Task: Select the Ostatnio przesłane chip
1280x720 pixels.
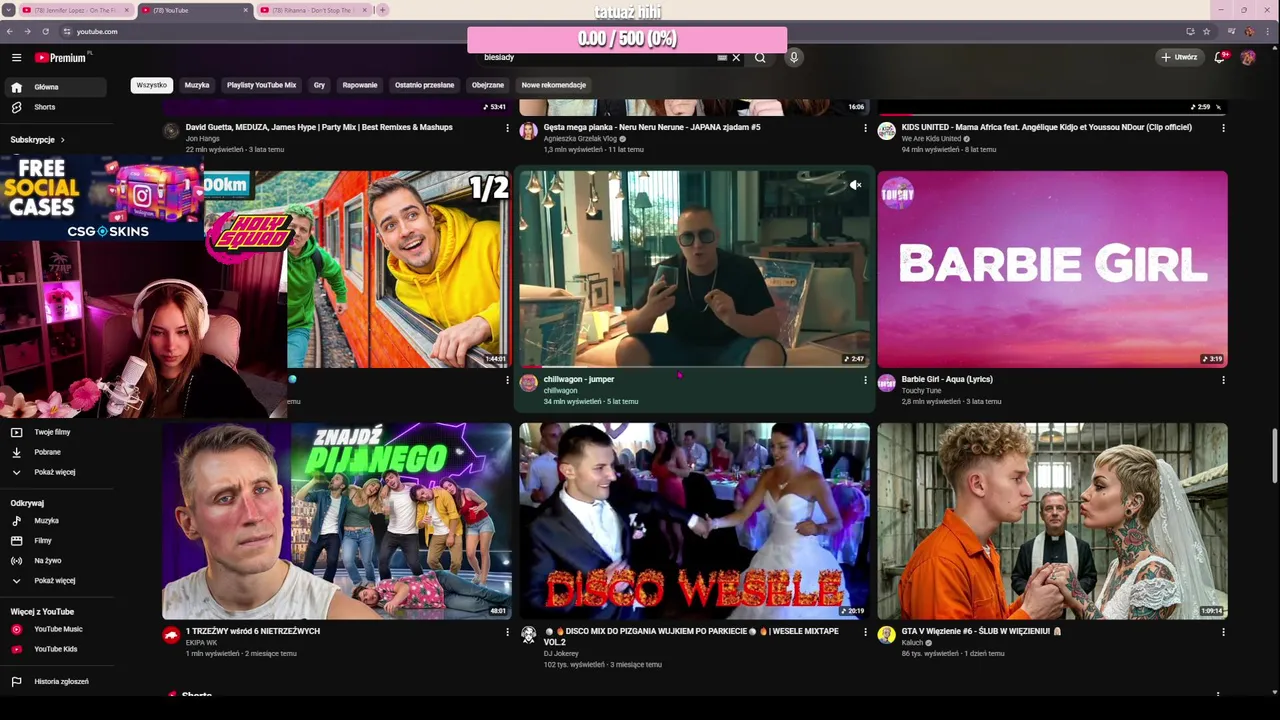Action: coord(424,85)
